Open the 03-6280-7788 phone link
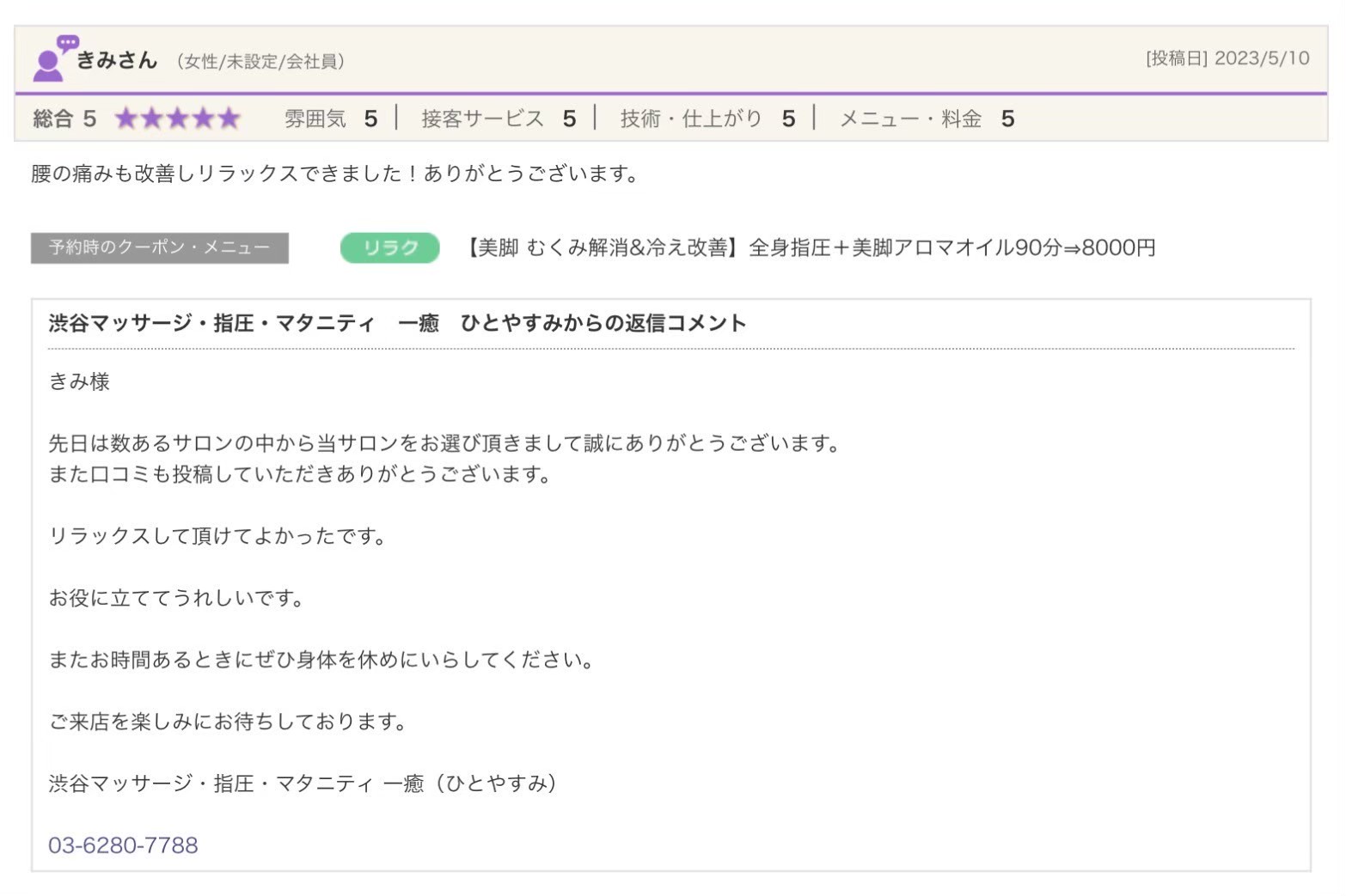The width and height of the screenshot is (1346, 896). [x=123, y=845]
